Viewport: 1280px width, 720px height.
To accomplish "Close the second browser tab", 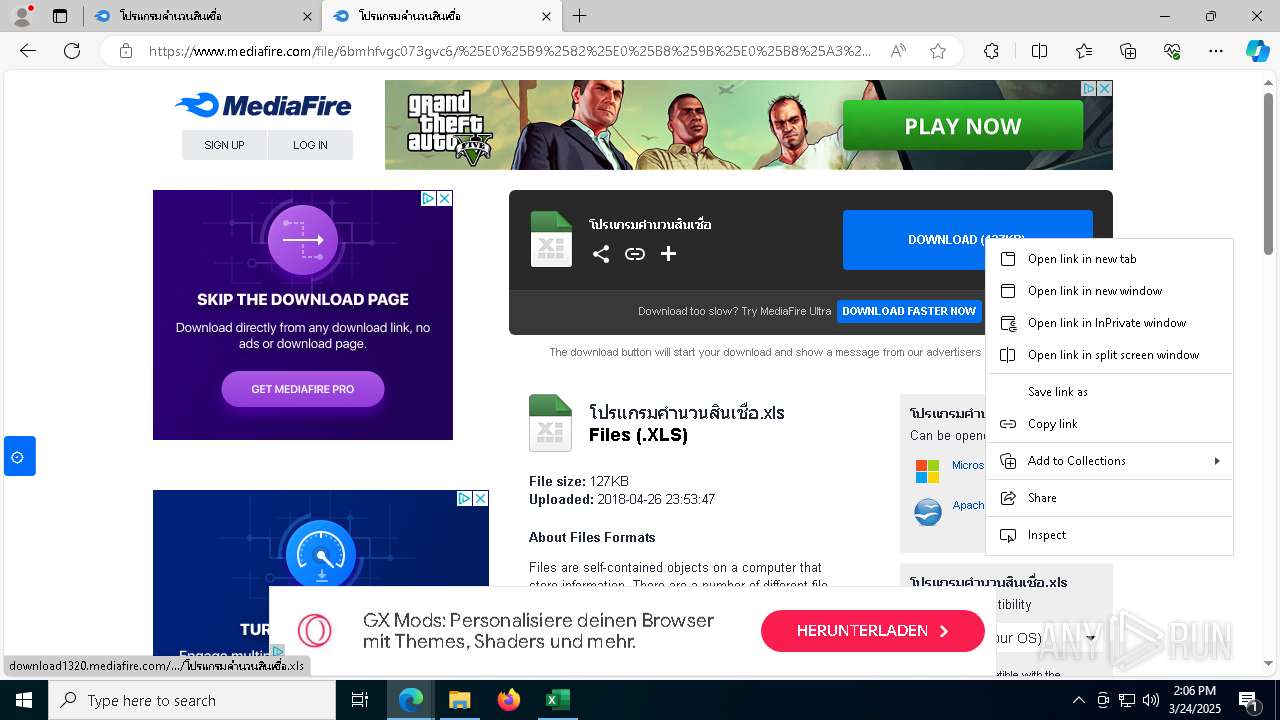I will tap(545, 16).
